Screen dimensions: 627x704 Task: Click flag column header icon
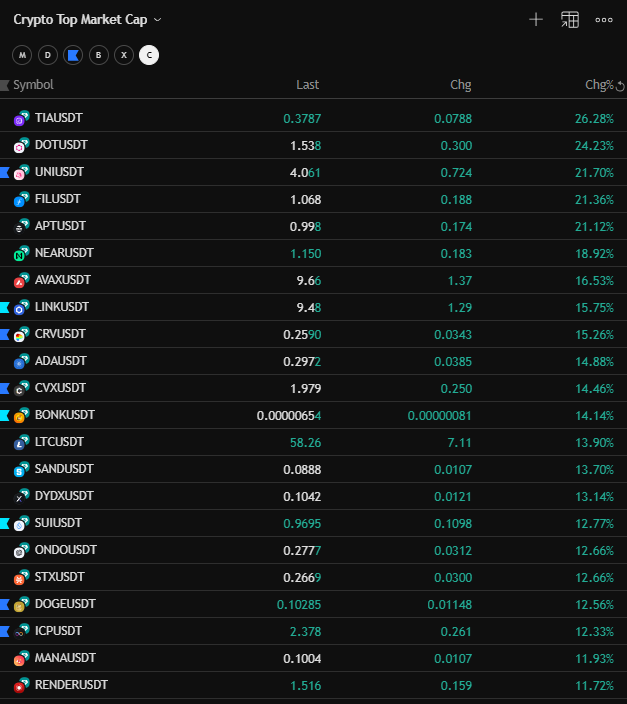click(4, 85)
